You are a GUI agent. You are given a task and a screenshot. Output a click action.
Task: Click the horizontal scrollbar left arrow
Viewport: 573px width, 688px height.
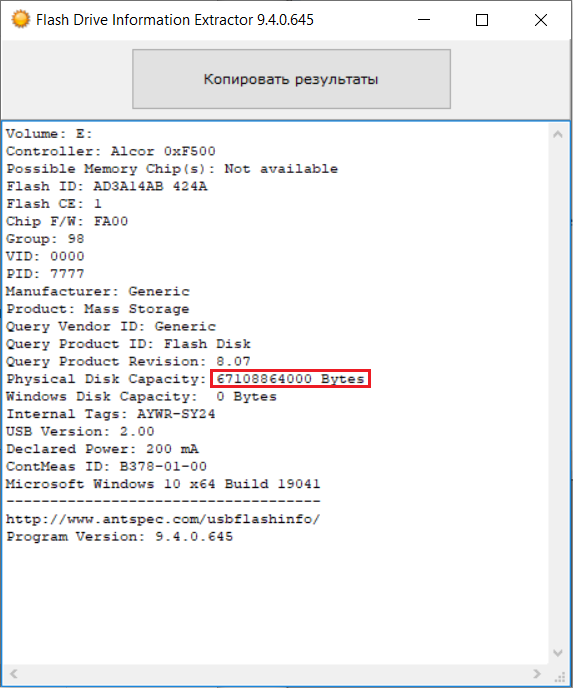click(x=14, y=674)
